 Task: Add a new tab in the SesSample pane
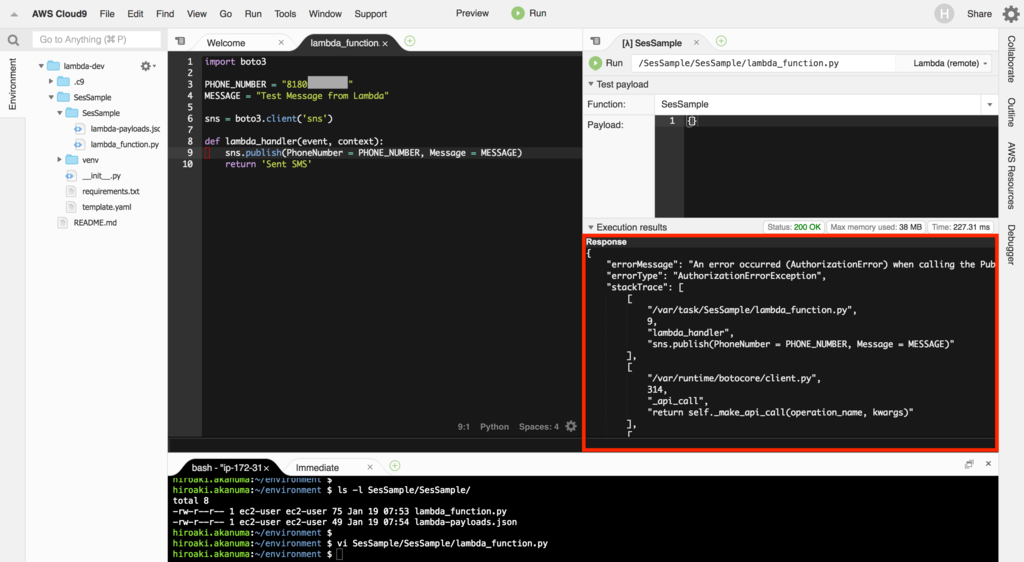(x=721, y=41)
